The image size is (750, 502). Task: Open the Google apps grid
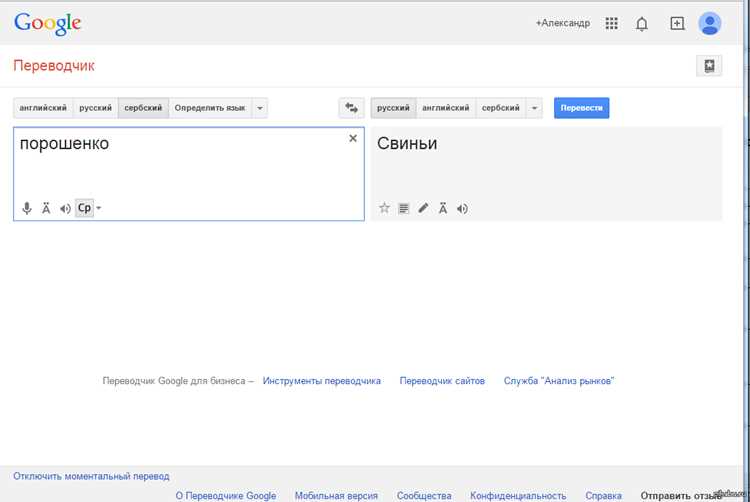pyautogui.click(x=611, y=23)
